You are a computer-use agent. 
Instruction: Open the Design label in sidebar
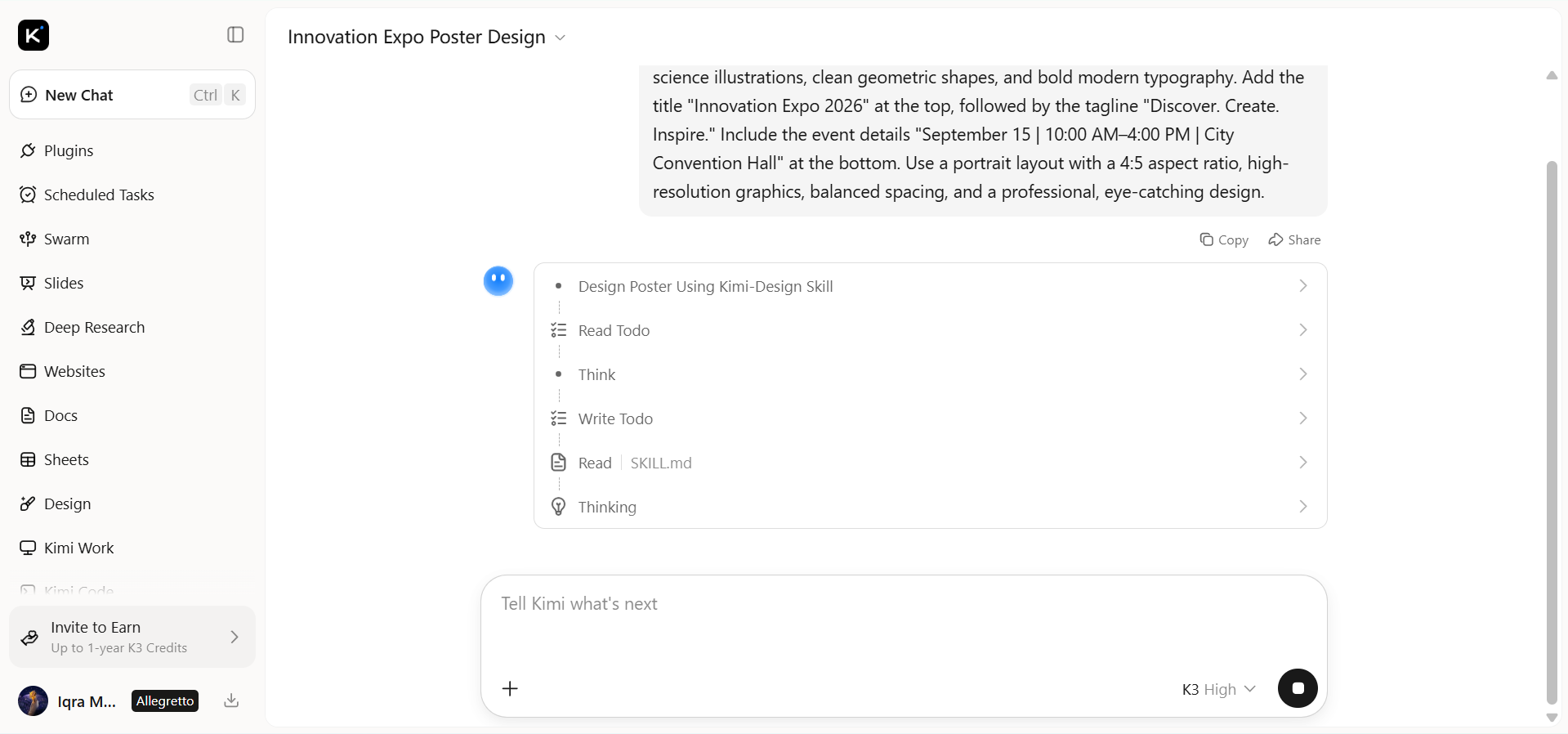(x=67, y=504)
